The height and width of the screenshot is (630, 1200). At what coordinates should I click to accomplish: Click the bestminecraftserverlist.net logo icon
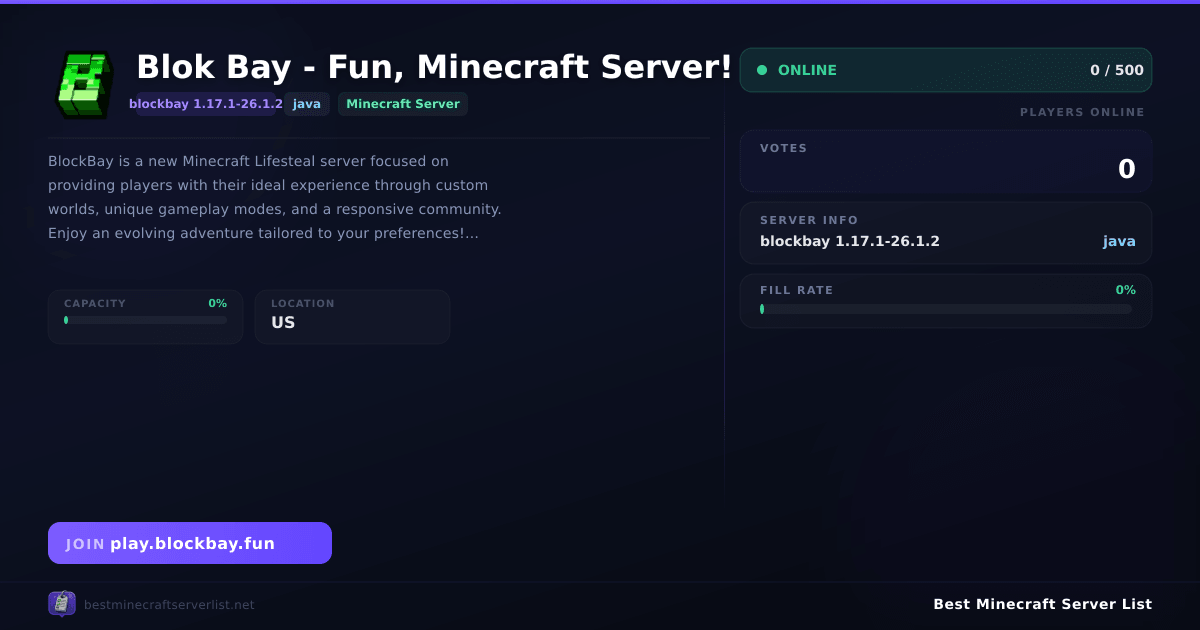(x=62, y=603)
